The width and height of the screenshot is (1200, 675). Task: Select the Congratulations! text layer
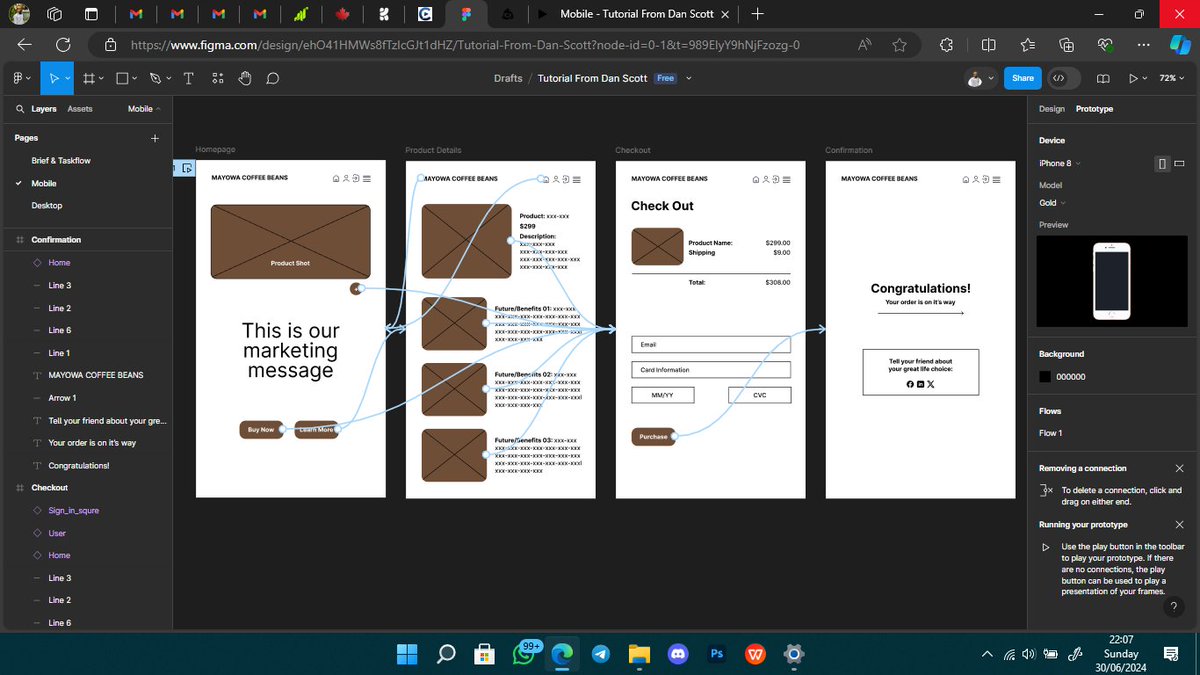[x=79, y=465]
